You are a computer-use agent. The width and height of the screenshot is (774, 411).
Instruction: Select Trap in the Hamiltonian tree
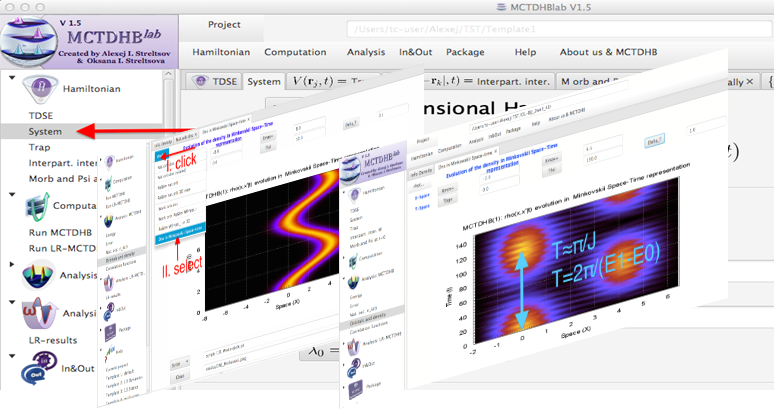pos(39,147)
